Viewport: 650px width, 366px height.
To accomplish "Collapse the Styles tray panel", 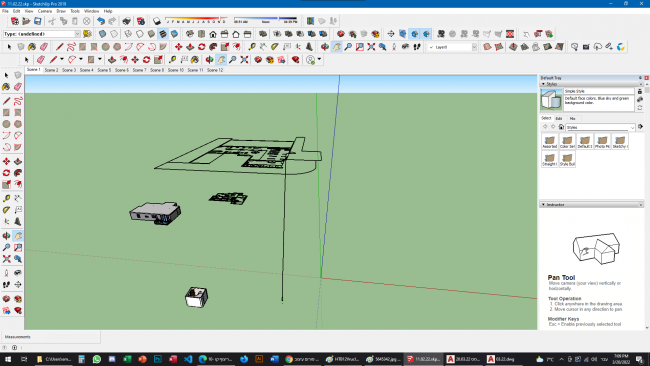I will [543, 84].
